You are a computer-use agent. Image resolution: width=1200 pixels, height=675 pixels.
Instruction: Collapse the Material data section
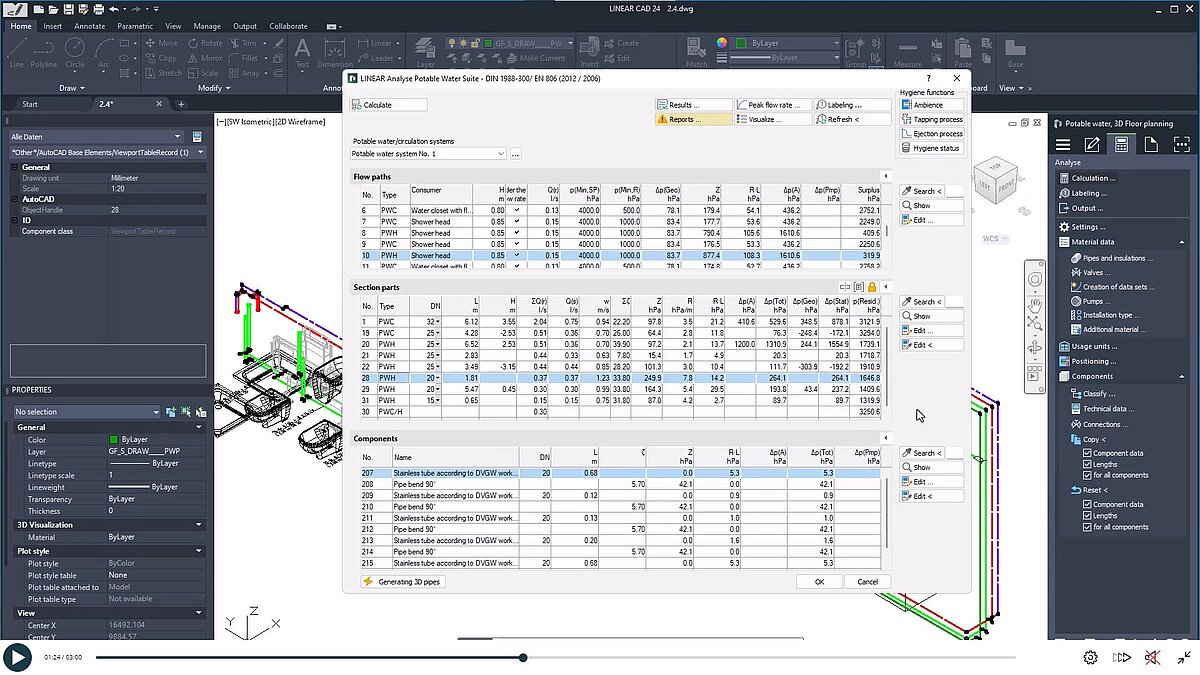pos(1182,241)
